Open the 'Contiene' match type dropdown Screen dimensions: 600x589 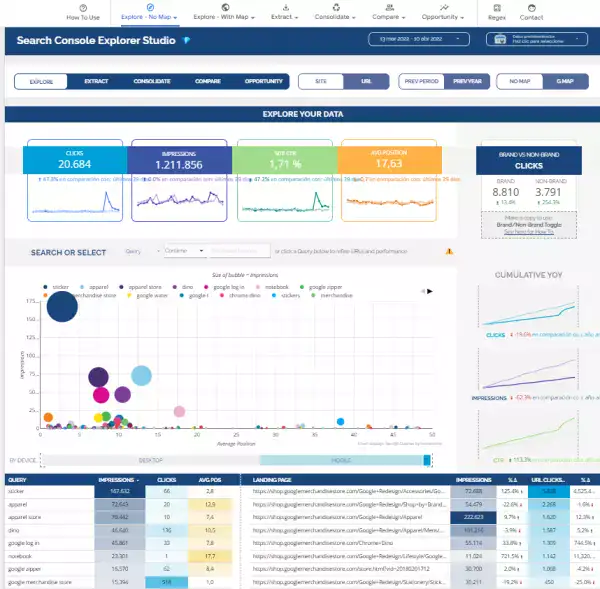(185, 251)
